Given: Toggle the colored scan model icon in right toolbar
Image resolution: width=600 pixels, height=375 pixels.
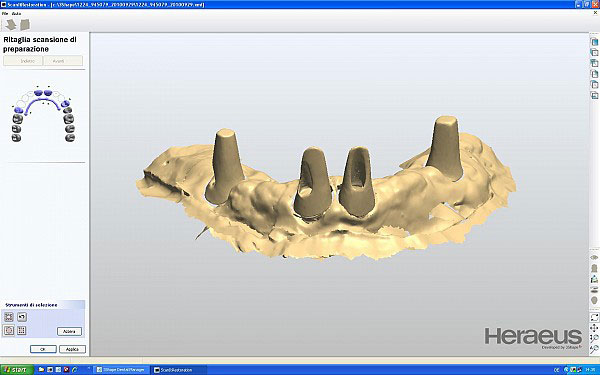Looking at the screenshot, I should click(594, 279).
